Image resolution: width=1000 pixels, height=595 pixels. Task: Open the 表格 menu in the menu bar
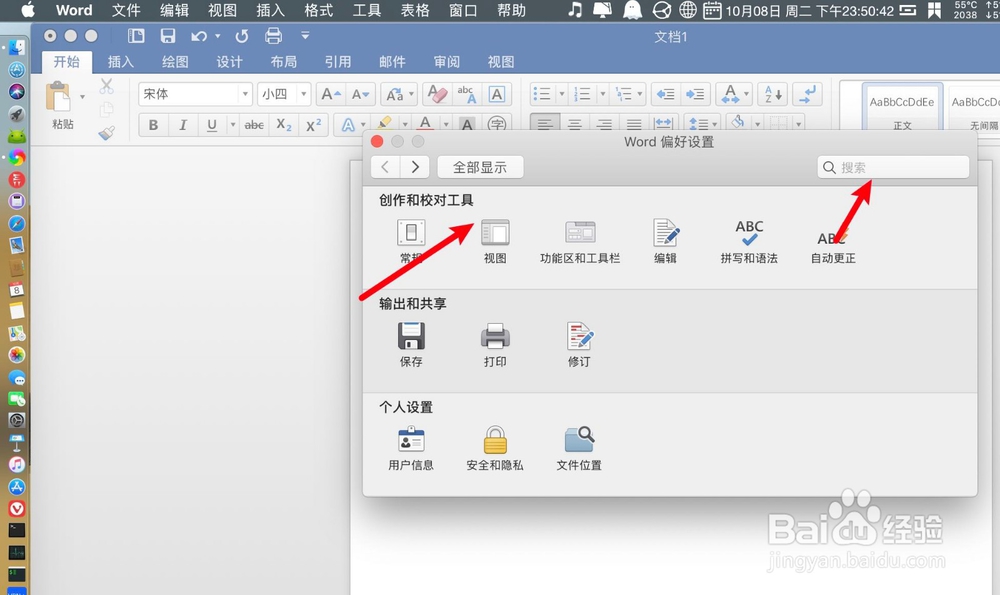[x=415, y=10]
